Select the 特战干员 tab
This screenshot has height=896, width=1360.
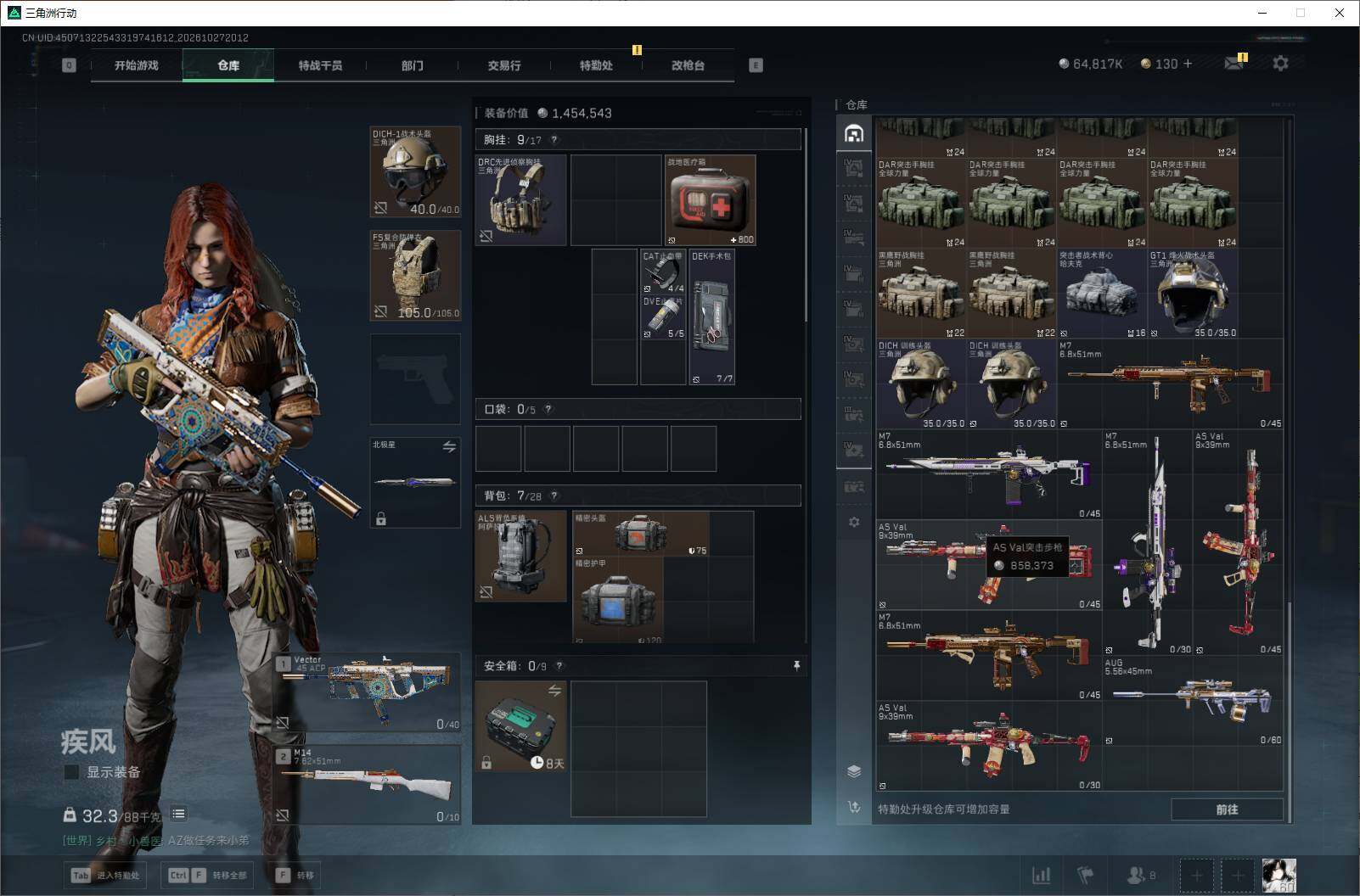coord(320,65)
